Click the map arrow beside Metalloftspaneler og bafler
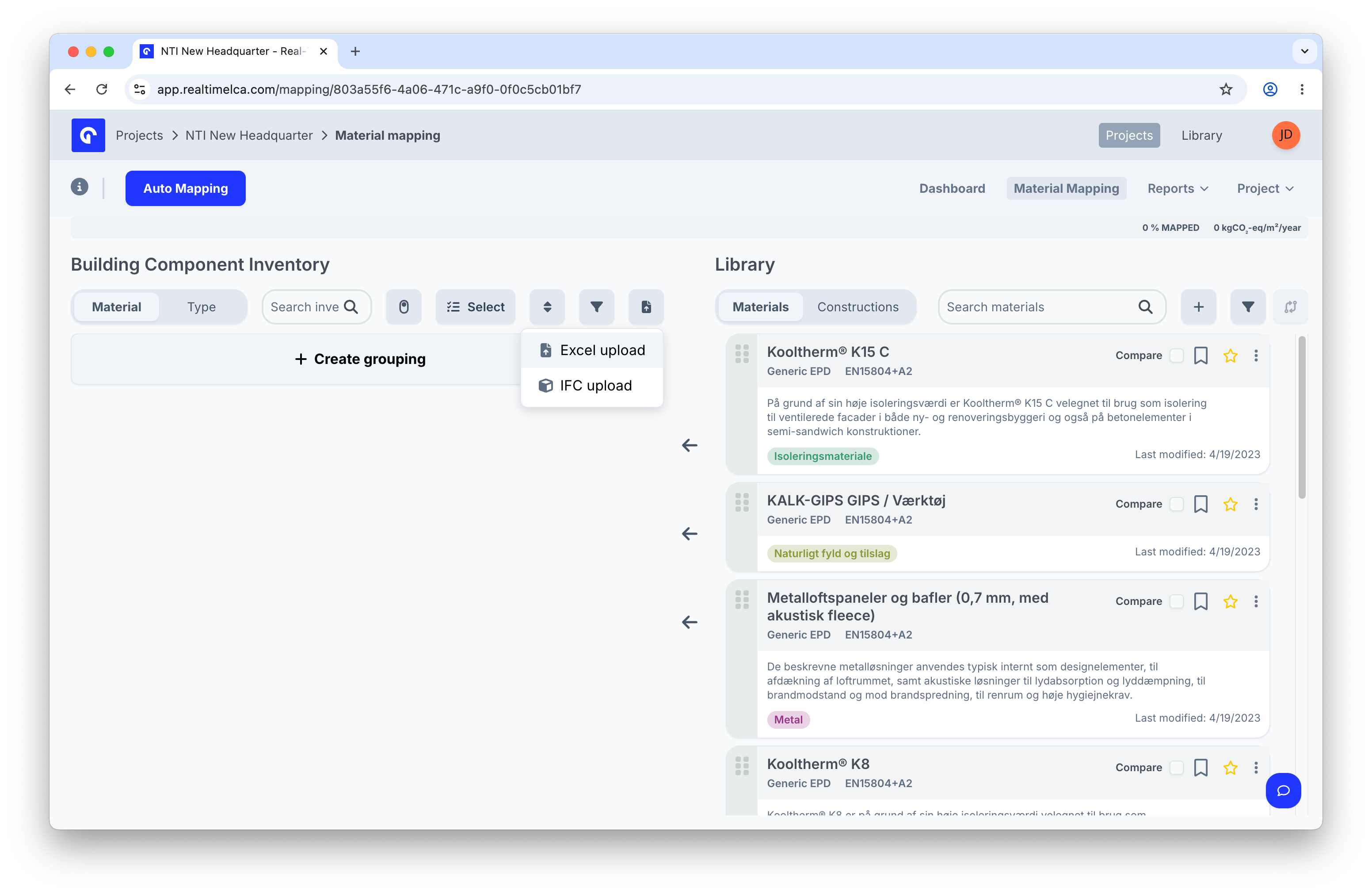The width and height of the screenshot is (1372, 895). 690,622
